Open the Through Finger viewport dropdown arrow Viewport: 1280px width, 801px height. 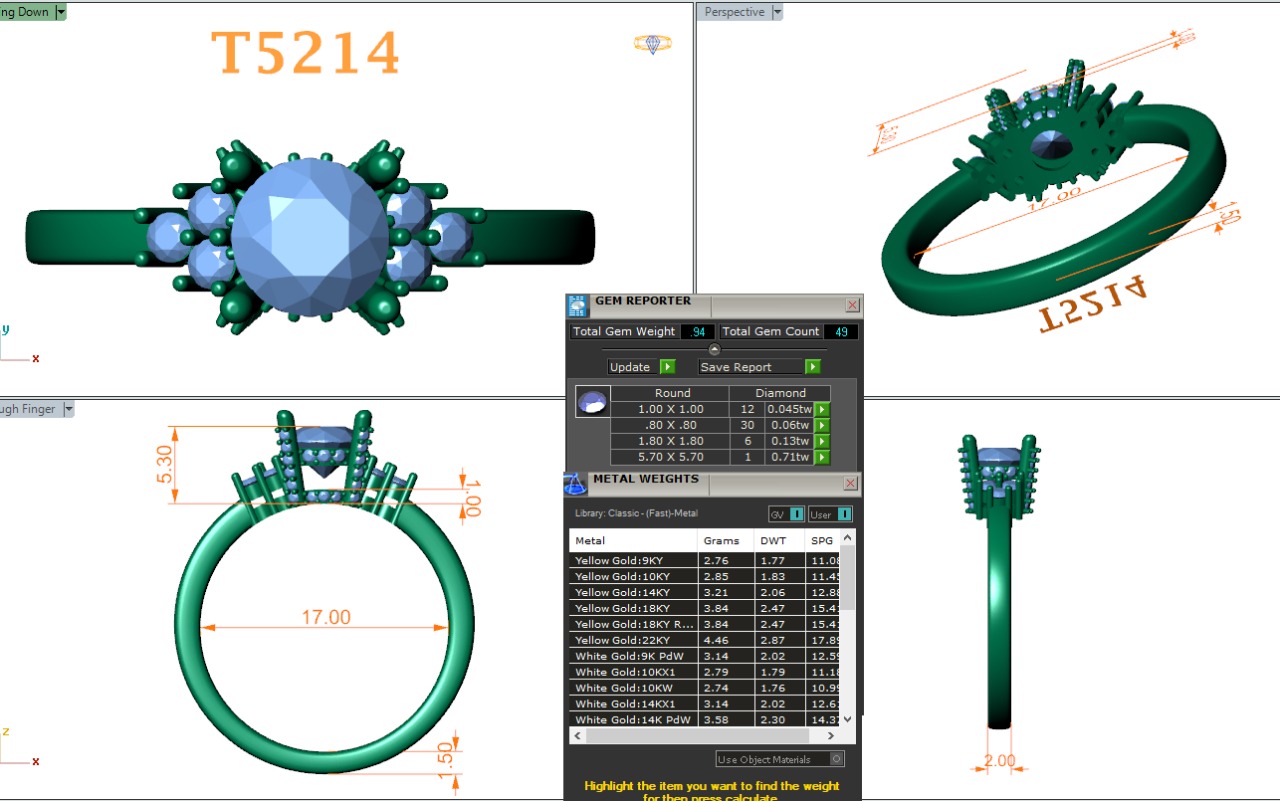click(68, 409)
